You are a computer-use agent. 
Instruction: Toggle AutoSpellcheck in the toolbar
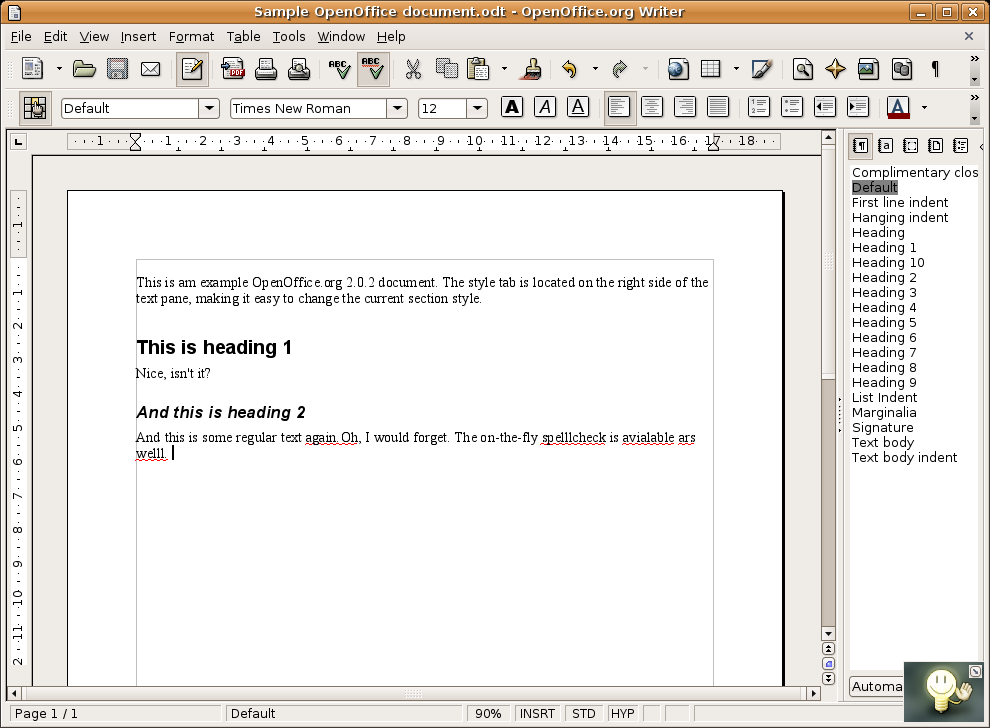[x=373, y=69]
